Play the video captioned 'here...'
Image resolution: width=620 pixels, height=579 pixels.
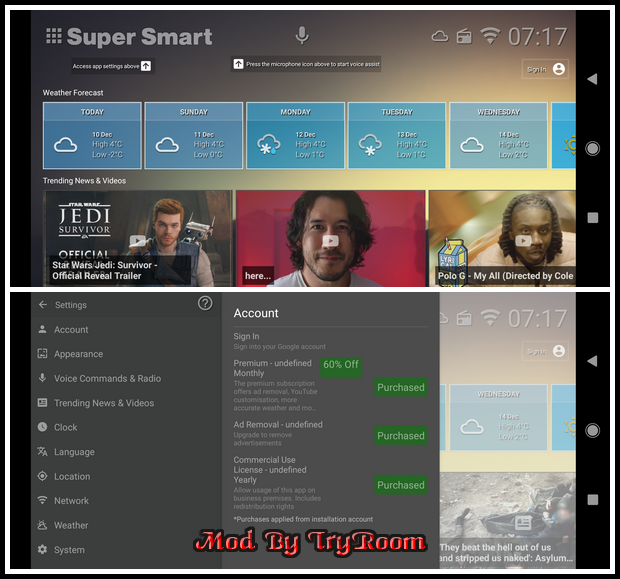point(331,238)
